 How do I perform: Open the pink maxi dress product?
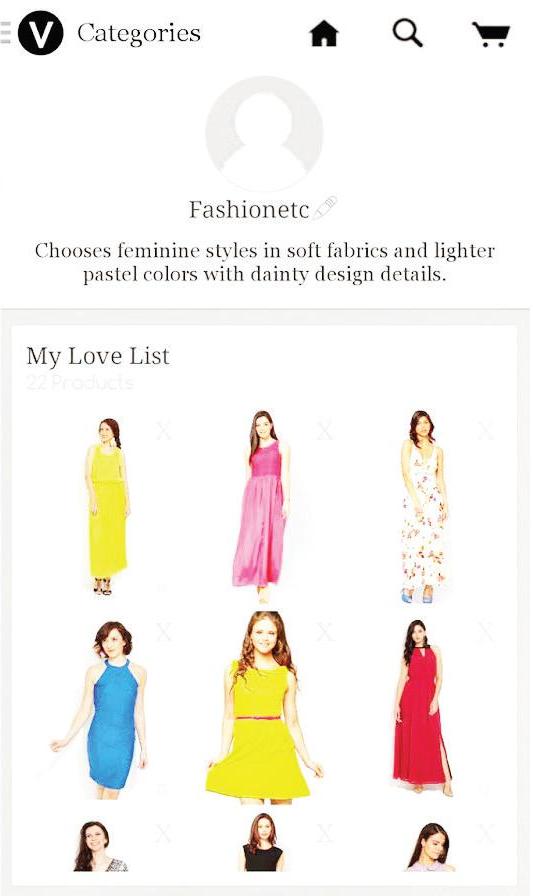click(x=261, y=506)
